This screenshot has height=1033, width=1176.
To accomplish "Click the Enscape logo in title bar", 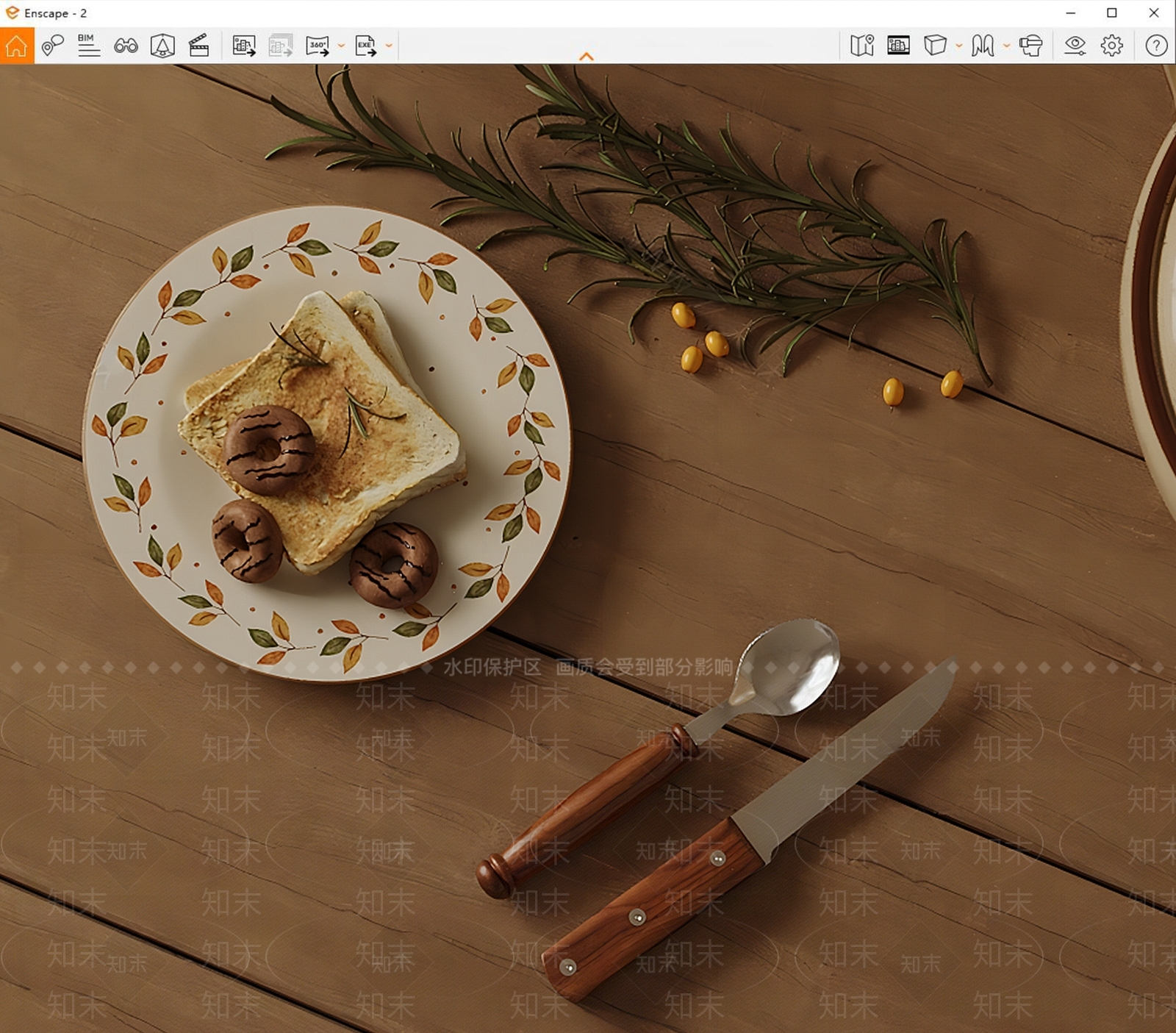I will click(12, 12).
